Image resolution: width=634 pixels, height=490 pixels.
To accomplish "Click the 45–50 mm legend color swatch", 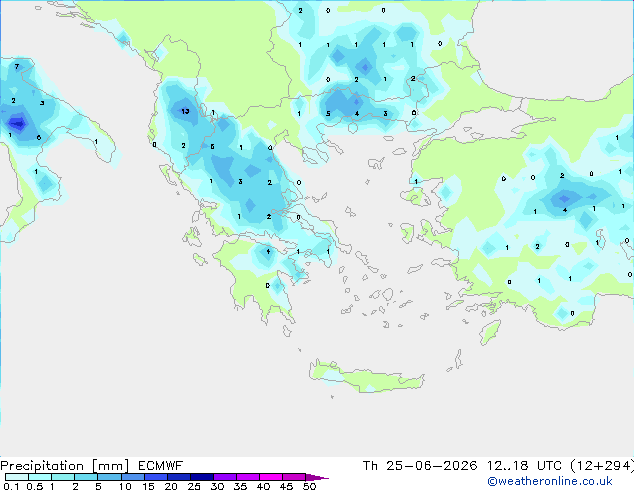I will tap(294, 477).
